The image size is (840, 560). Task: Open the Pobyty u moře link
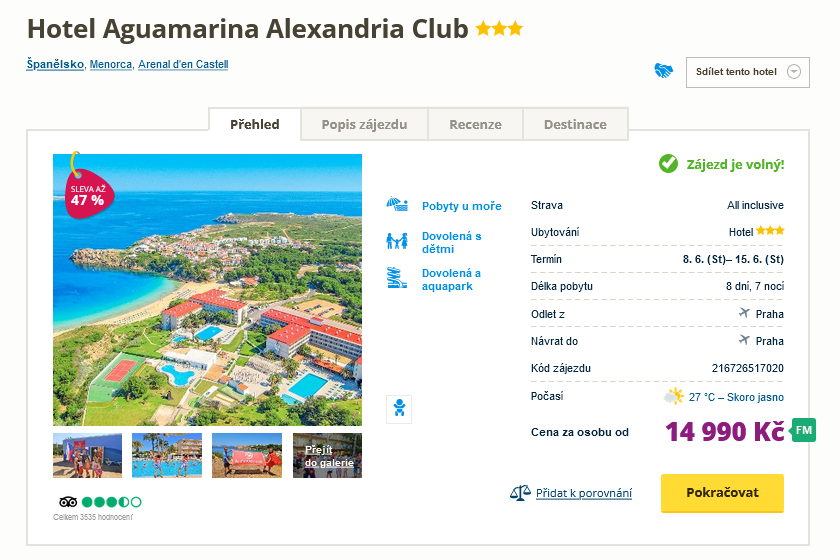461,206
